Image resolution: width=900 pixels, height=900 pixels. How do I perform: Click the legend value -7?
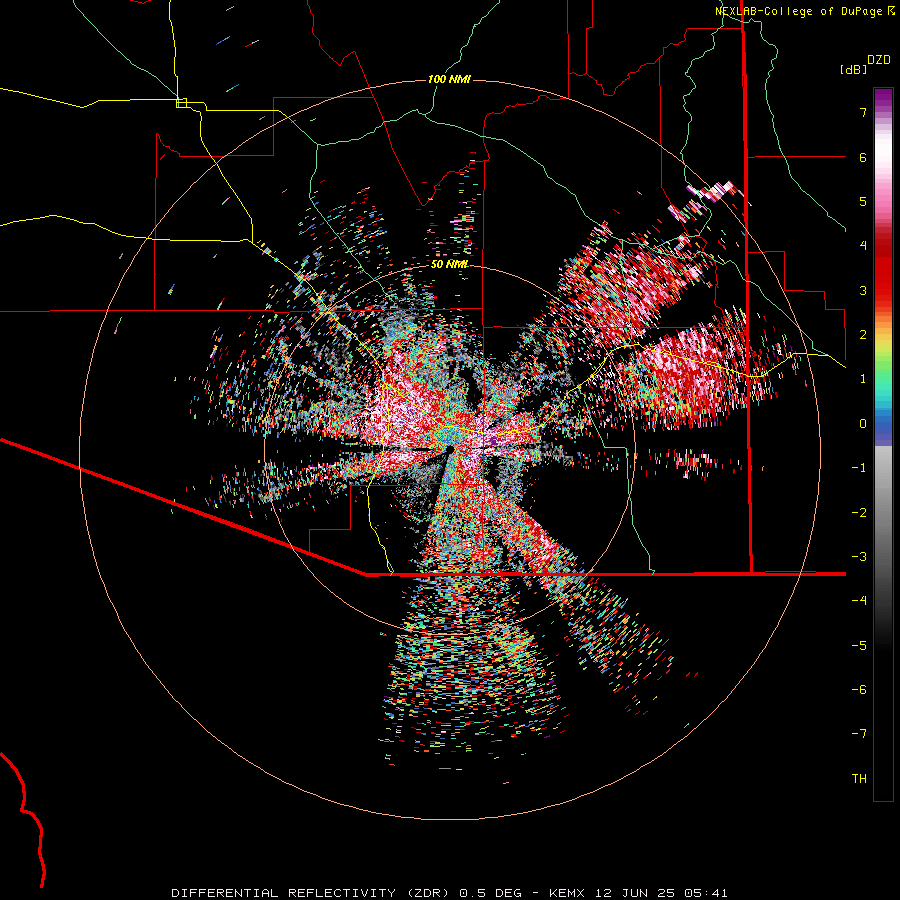click(859, 734)
